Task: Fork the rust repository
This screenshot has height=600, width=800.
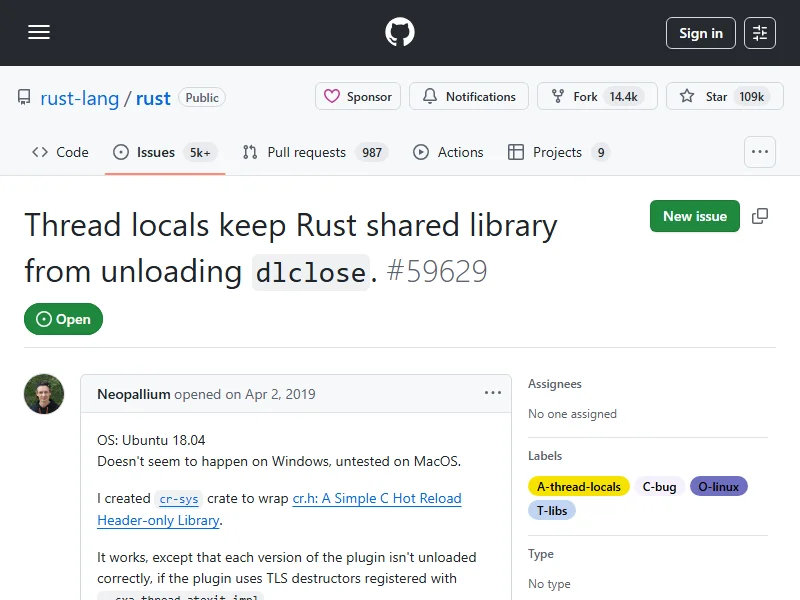Action: click(597, 97)
